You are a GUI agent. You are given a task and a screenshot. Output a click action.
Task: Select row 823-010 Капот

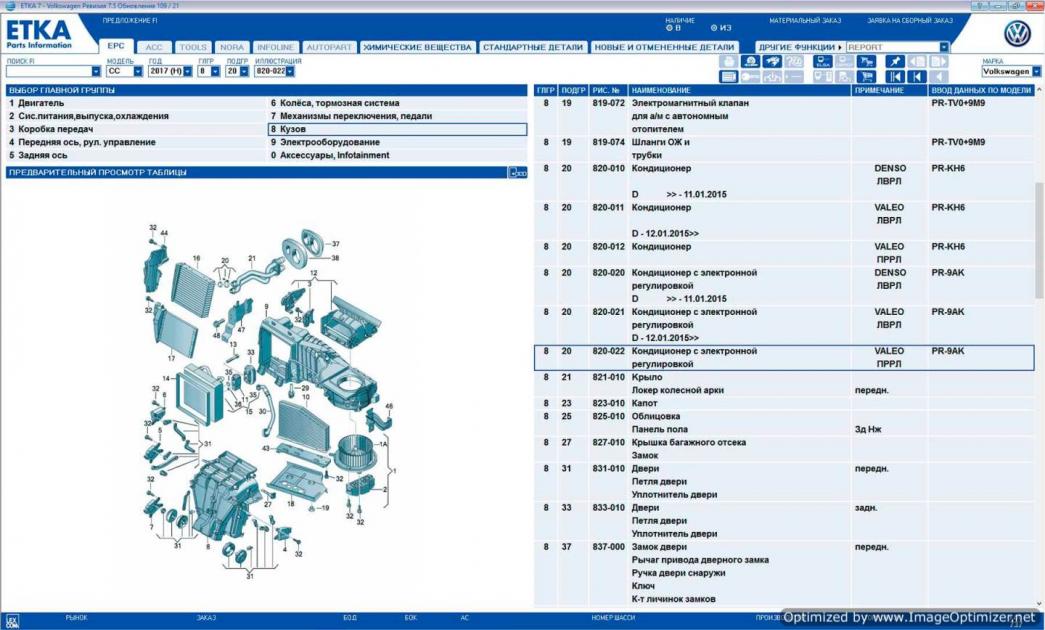pyautogui.click(x=784, y=403)
